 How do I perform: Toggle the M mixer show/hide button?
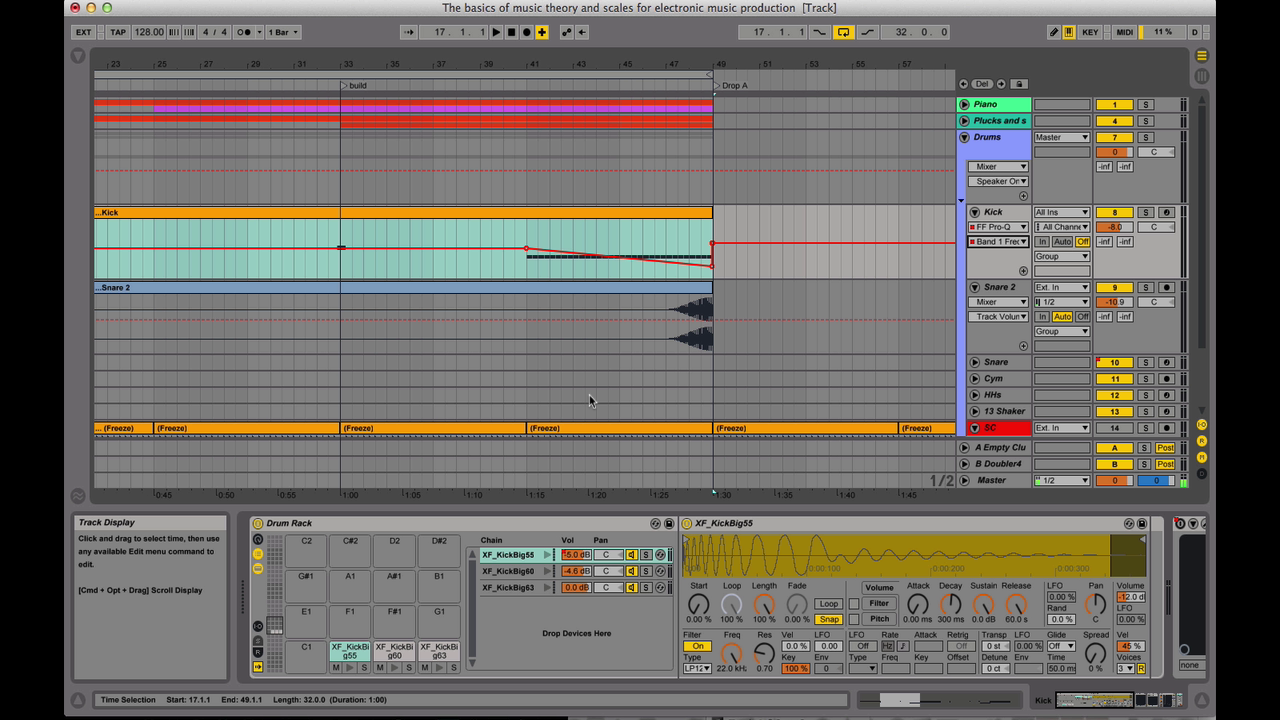1202,457
